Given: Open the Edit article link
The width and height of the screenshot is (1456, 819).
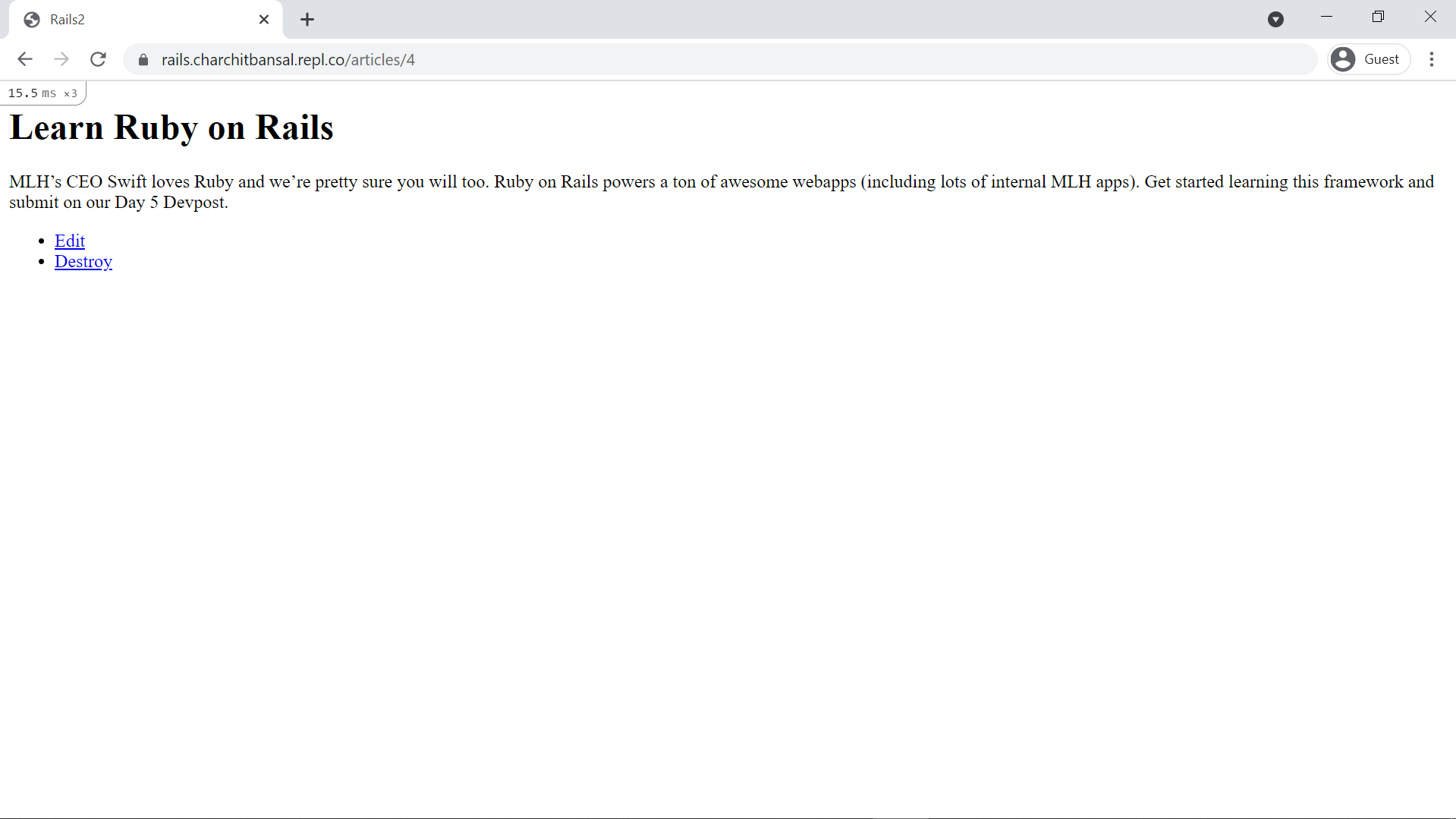Looking at the screenshot, I should tap(70, 241).
